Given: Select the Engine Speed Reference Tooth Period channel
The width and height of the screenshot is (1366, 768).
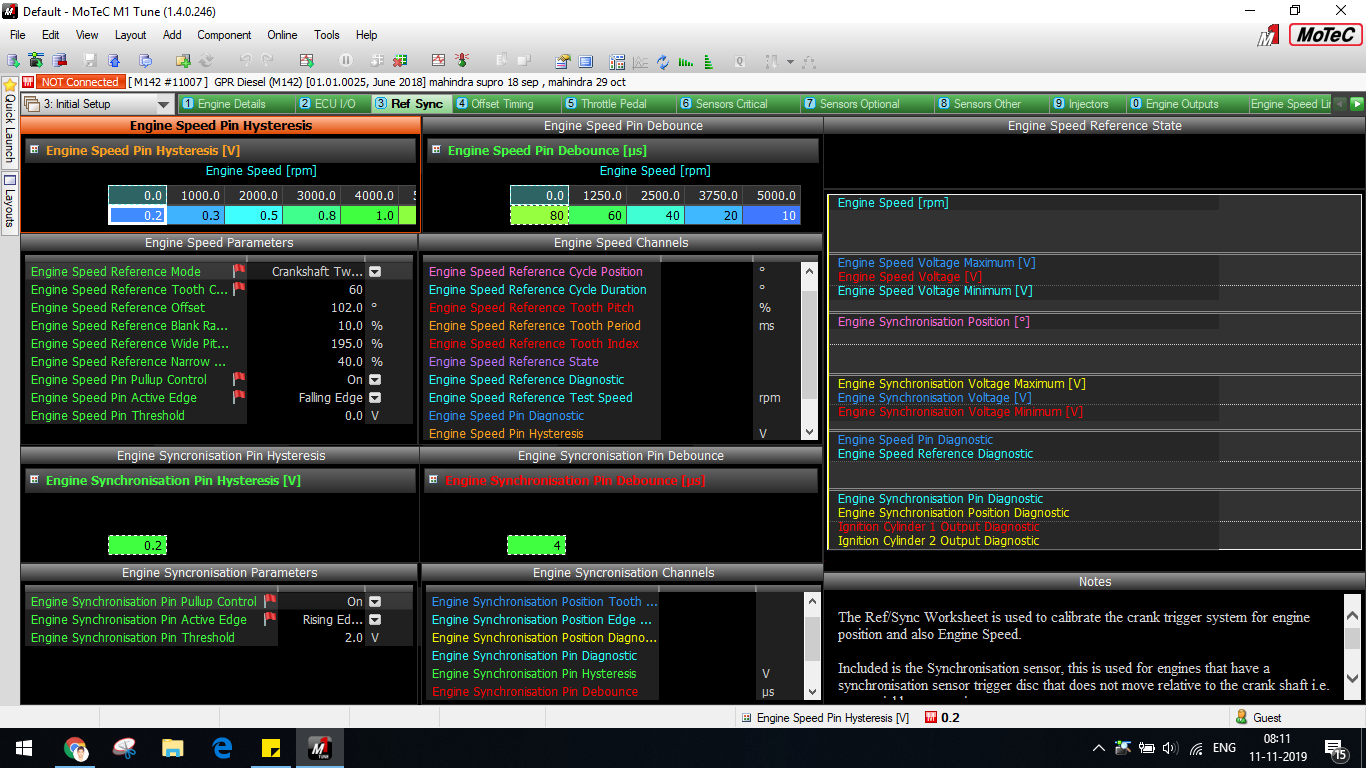Looking at the screenshot, I should [535, 326].
